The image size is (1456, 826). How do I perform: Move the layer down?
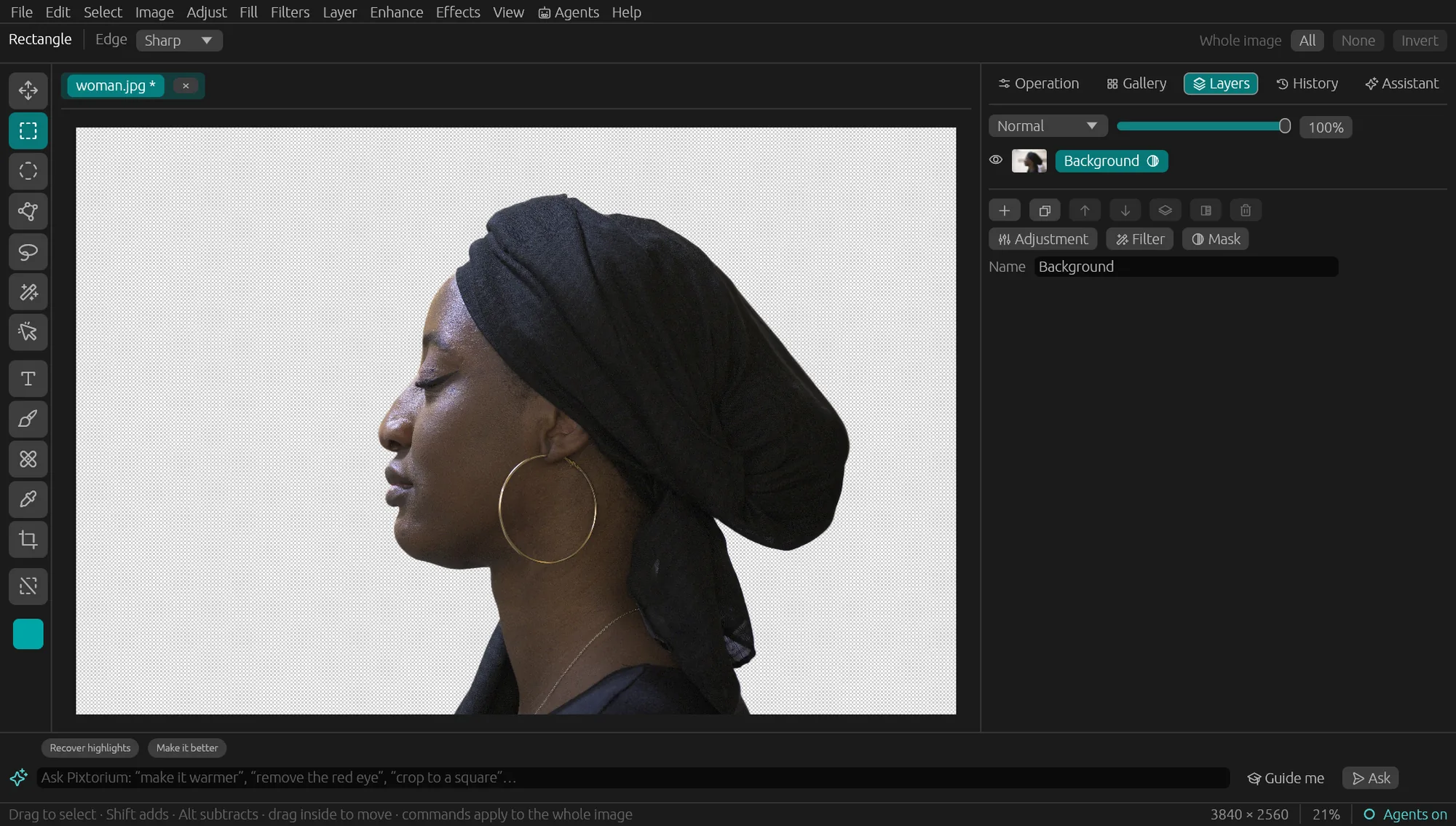(1125, 211)
